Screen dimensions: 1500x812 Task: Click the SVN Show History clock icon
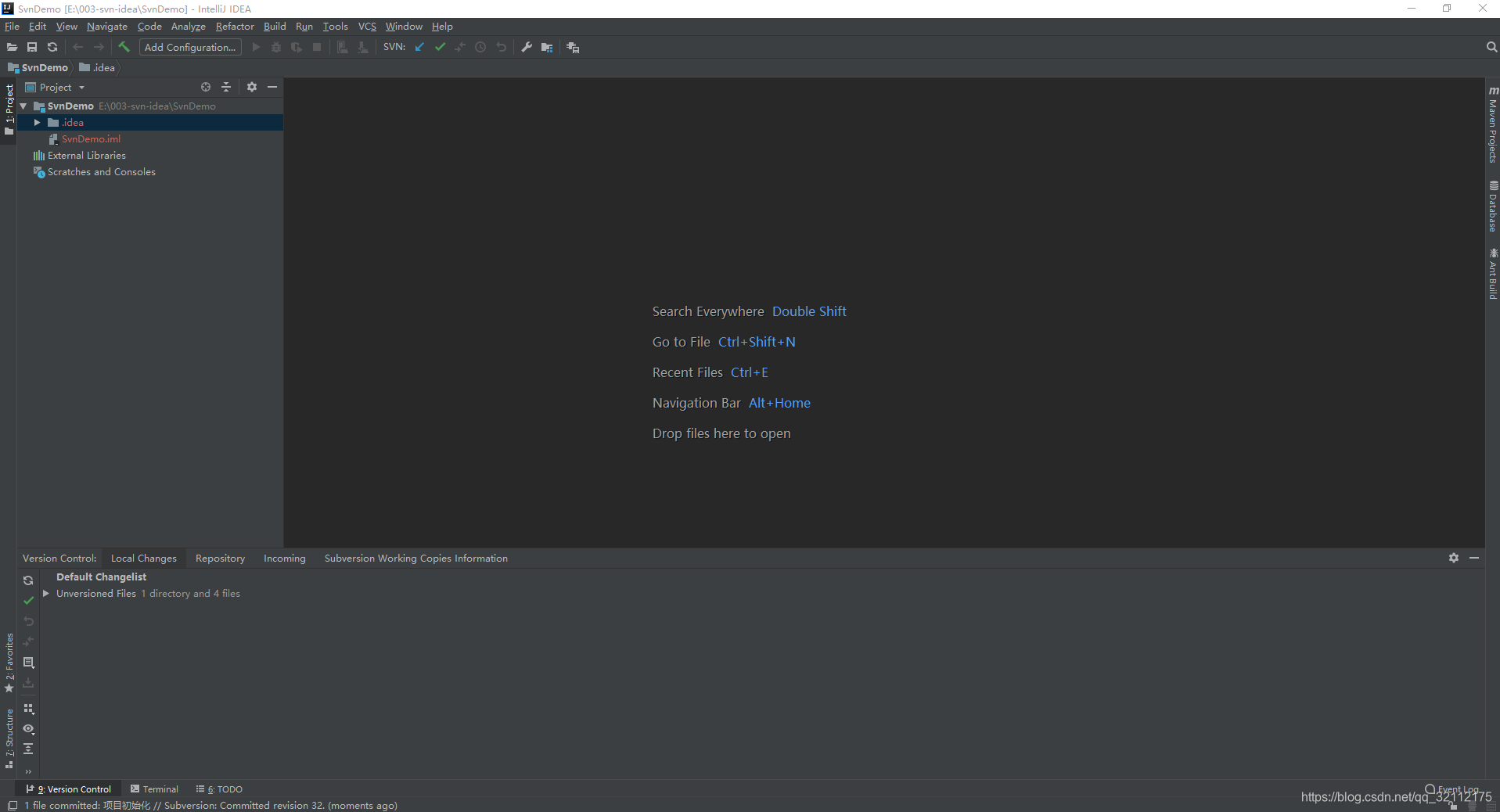480,47
